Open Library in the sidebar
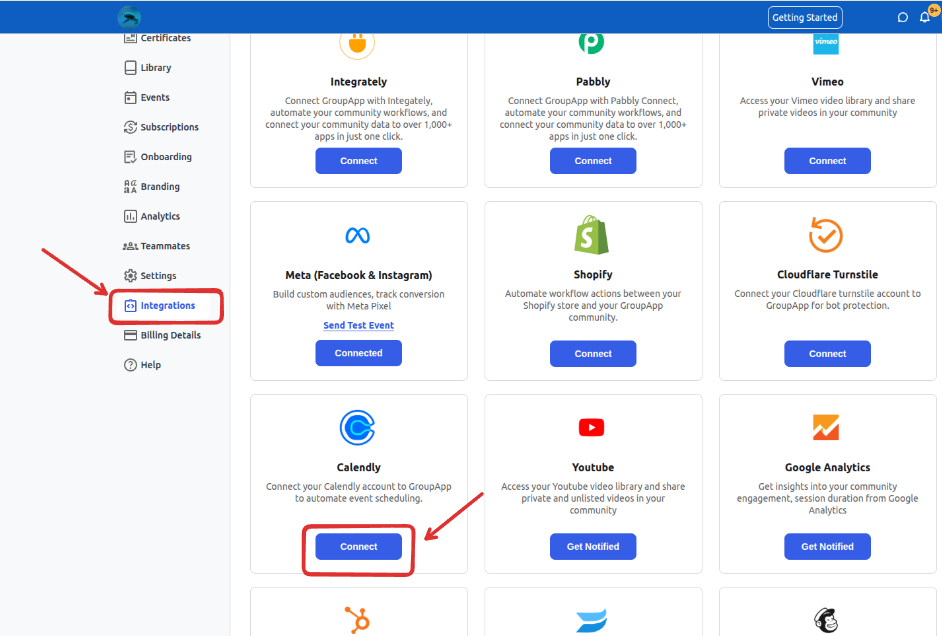The width and height of the screenshot is (942, 636). (148, 68)
